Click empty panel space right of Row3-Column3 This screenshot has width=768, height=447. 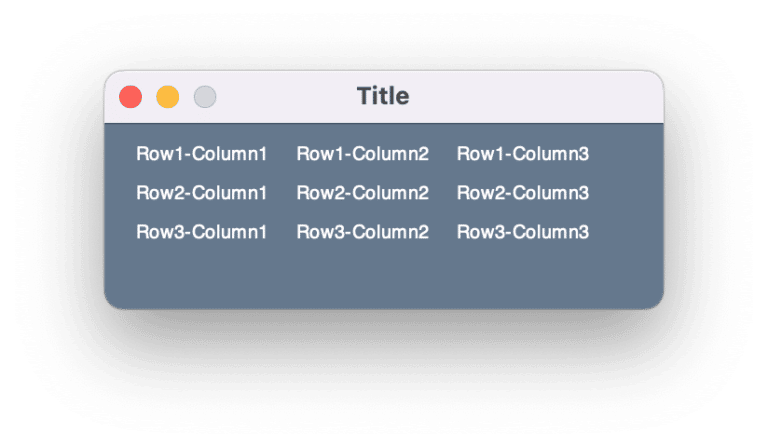(x=627, y=232)
